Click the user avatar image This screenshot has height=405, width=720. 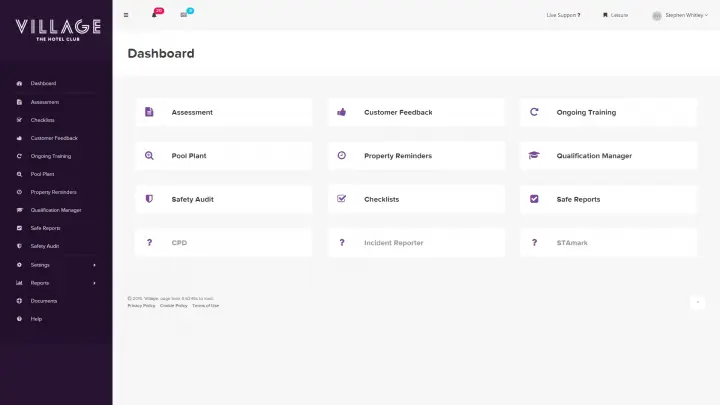point(657,16)
